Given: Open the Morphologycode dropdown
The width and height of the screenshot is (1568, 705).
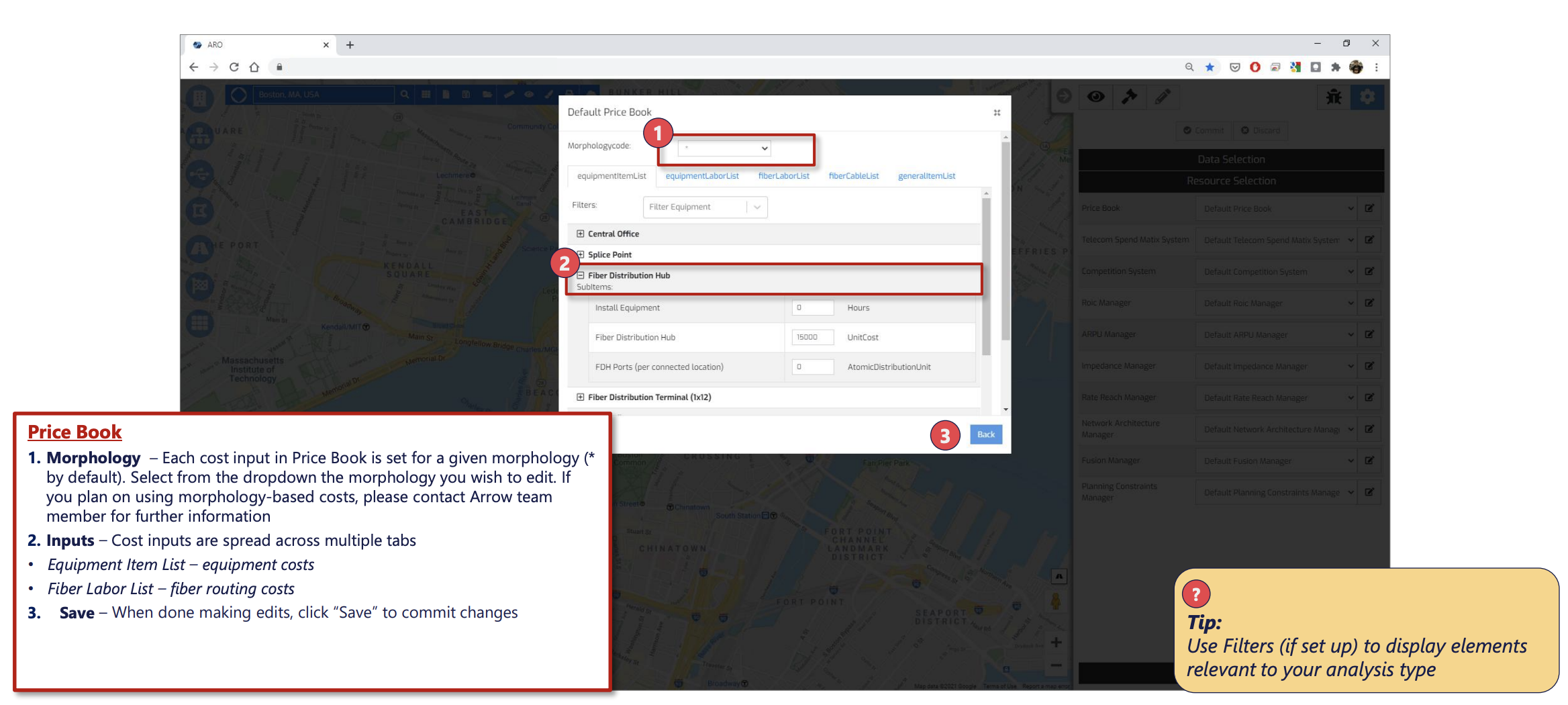Looking at the screenshot, I should pyautogui.click(x=724, y=148).
